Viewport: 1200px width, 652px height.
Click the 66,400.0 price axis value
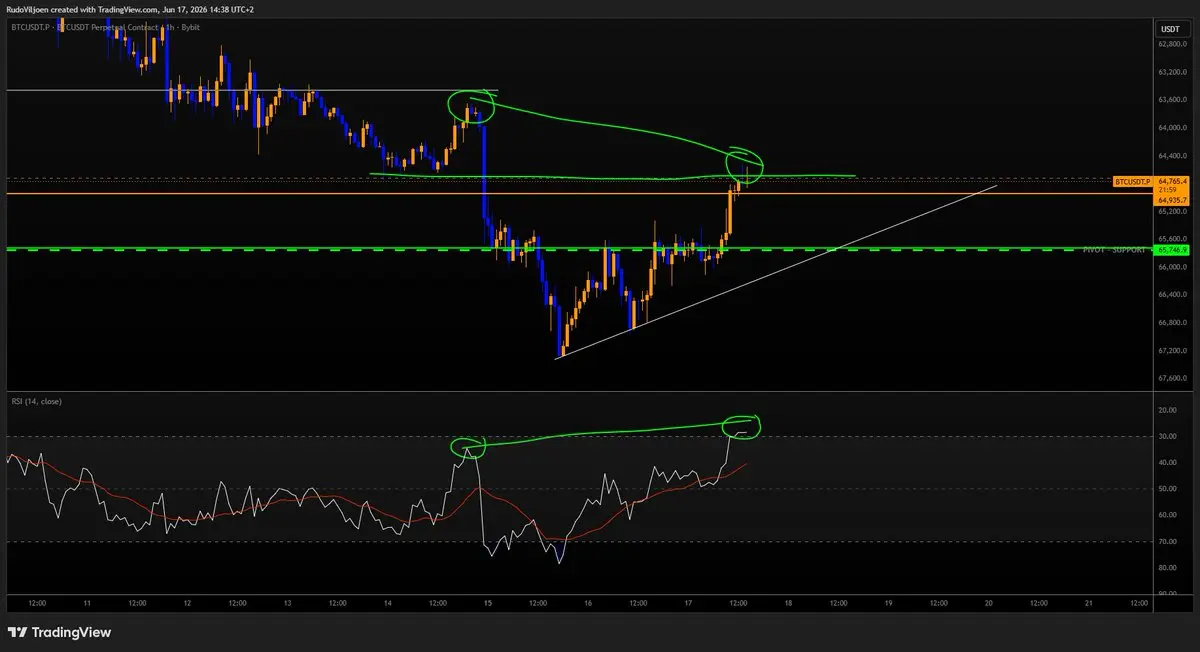tap(1171, 295)
